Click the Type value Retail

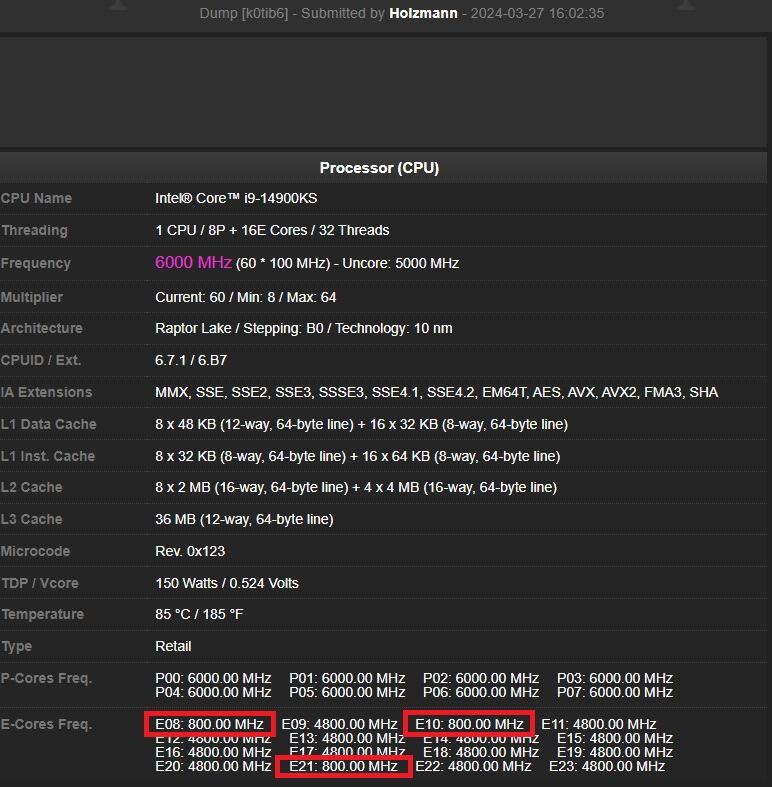click(173, 646)
